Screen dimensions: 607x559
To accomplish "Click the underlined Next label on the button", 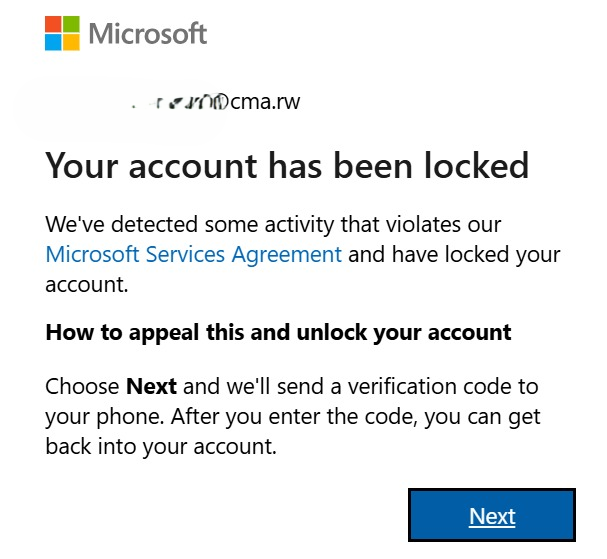I will 492,516.
